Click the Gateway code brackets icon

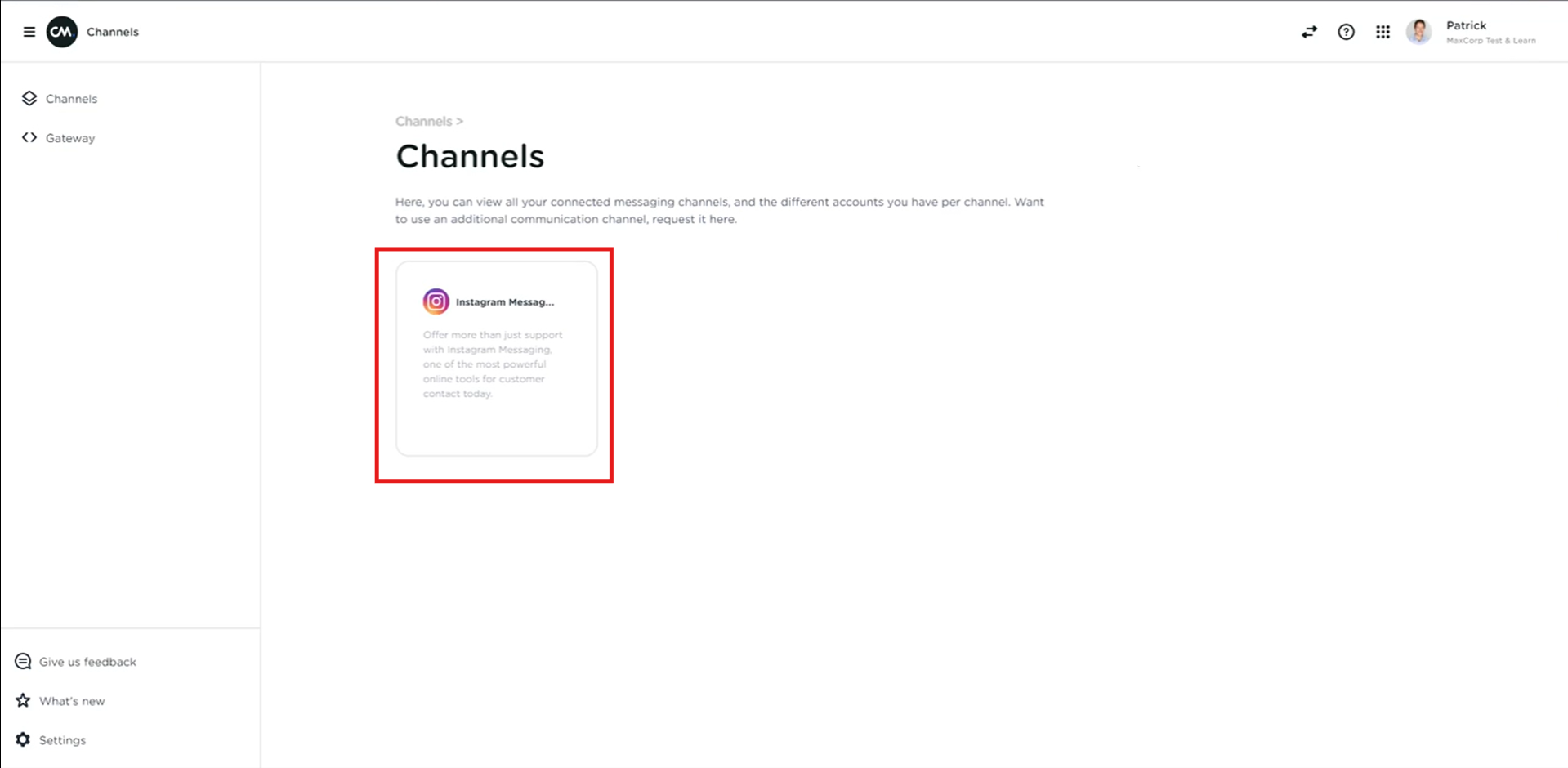(x=29, y=138)
